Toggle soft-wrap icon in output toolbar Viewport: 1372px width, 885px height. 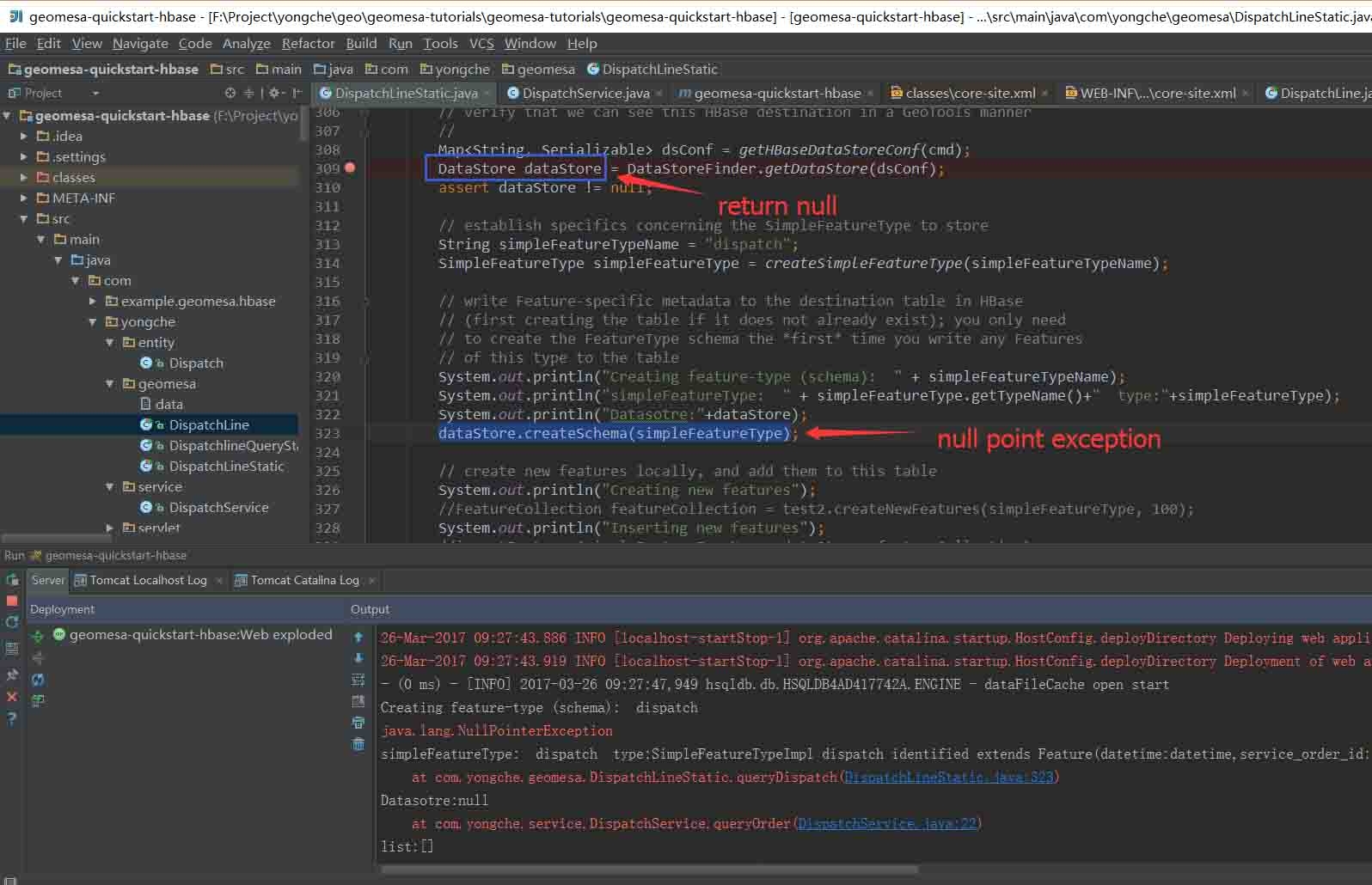click(358, 680)
